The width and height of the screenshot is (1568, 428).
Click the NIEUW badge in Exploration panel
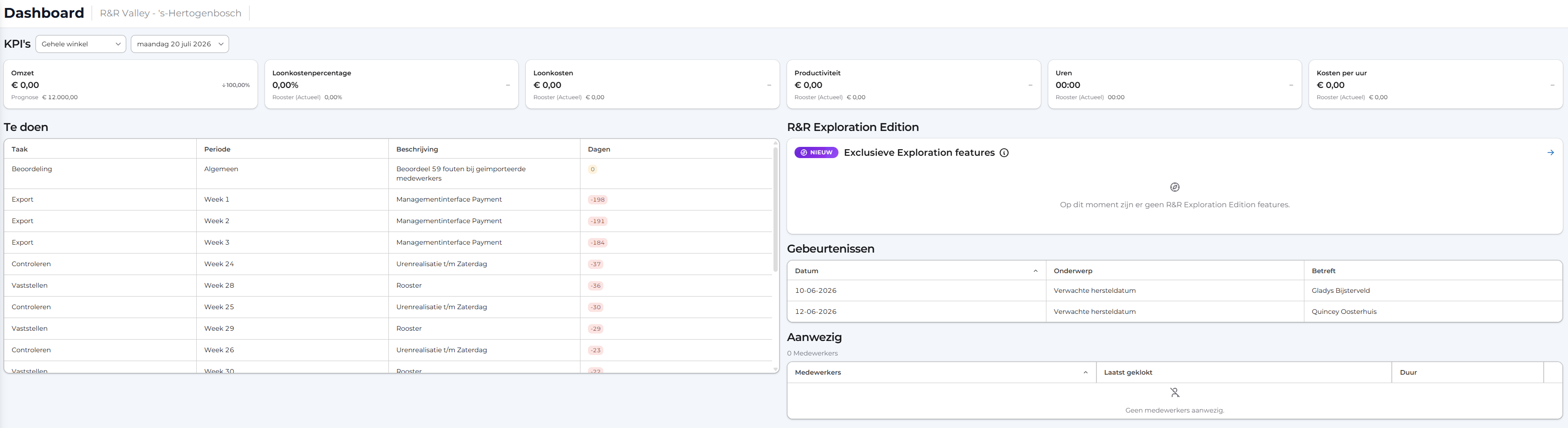[x=816, y=153]
